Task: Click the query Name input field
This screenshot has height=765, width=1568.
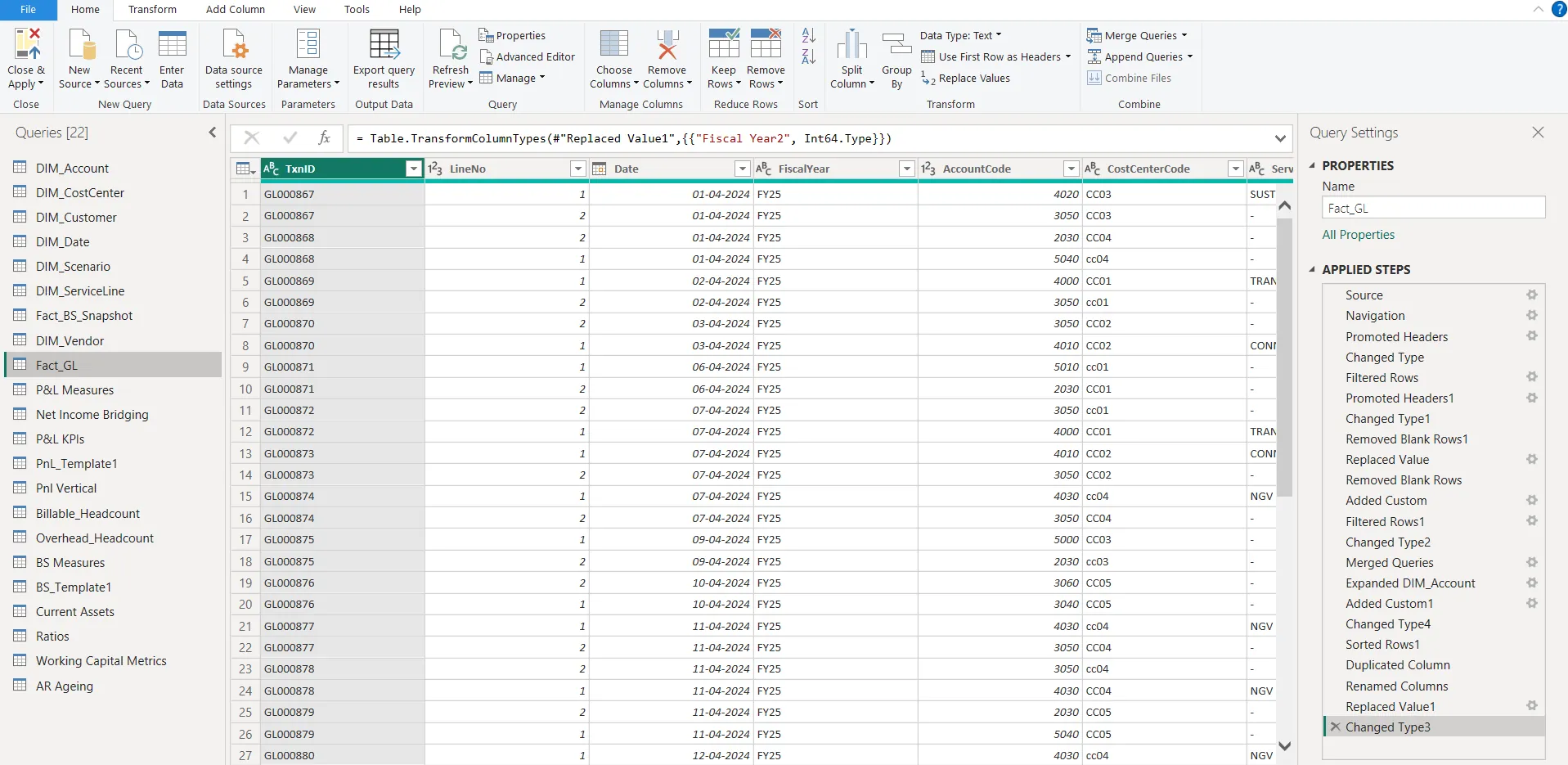Action: (x=1433, y=208)
